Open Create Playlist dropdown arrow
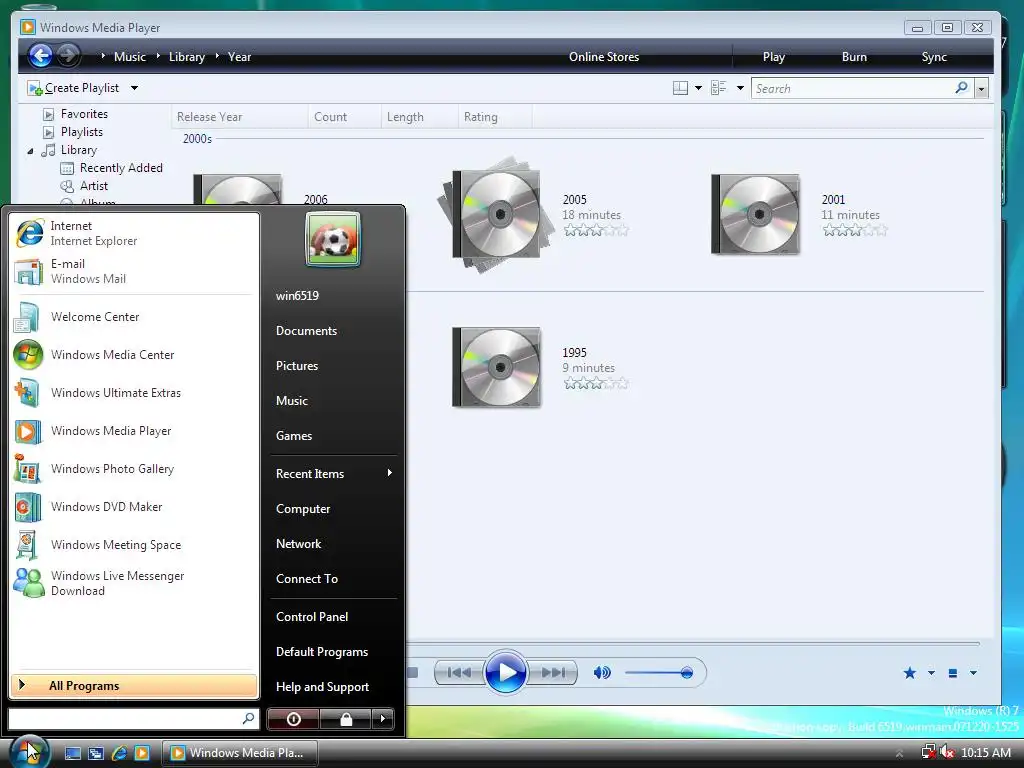The image size is (1024, 768). (135, 88)
